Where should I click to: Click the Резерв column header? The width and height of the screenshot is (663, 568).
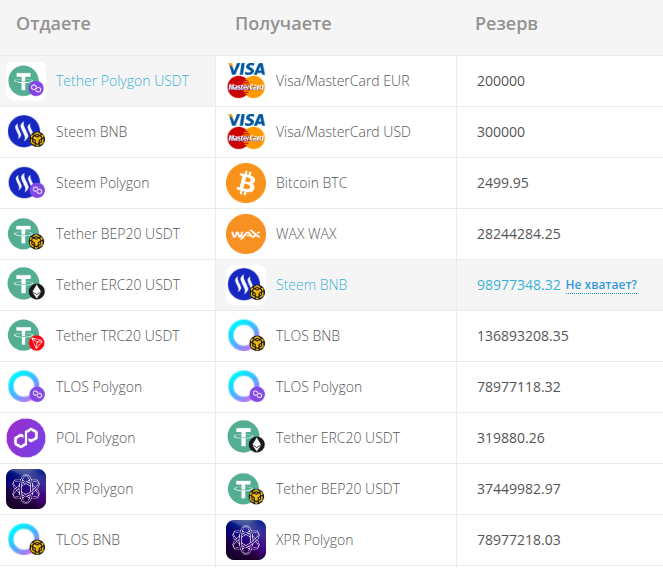click(506, 24)
